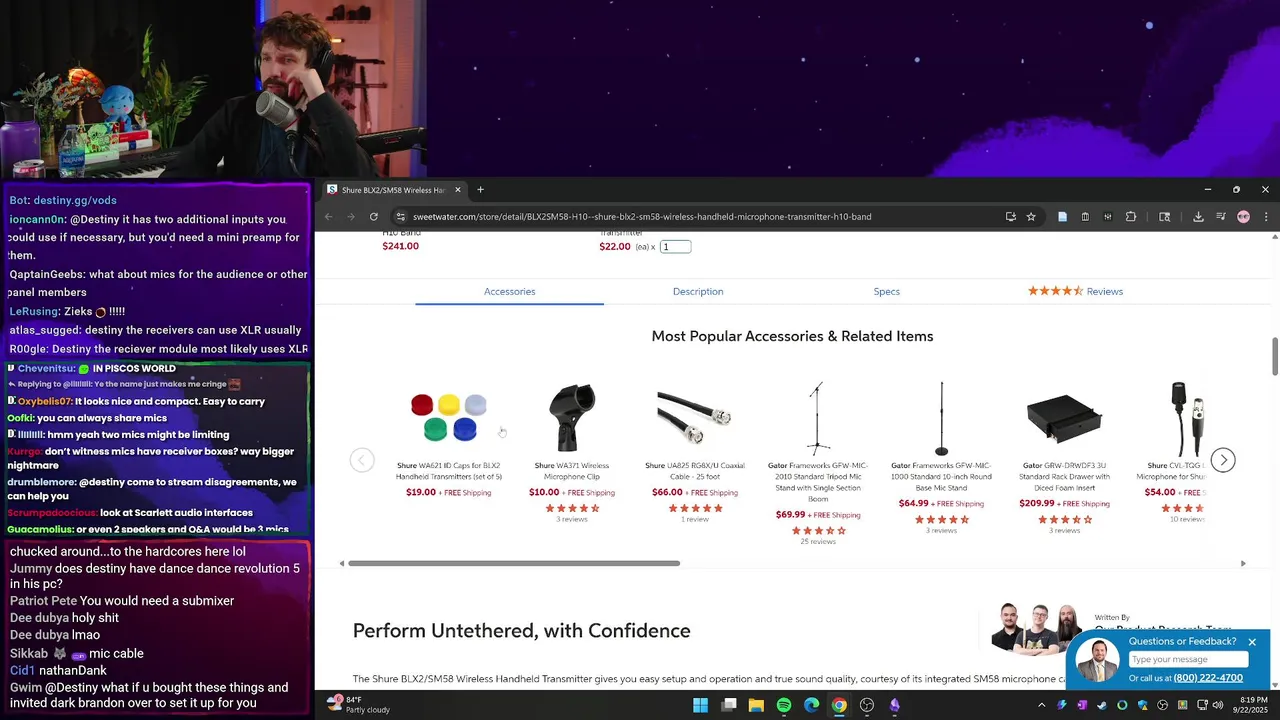Screen dimensions: 1280x720
Task: Open the purple Obsidian app on the taskbar
Action: click(x=895, y=705)
